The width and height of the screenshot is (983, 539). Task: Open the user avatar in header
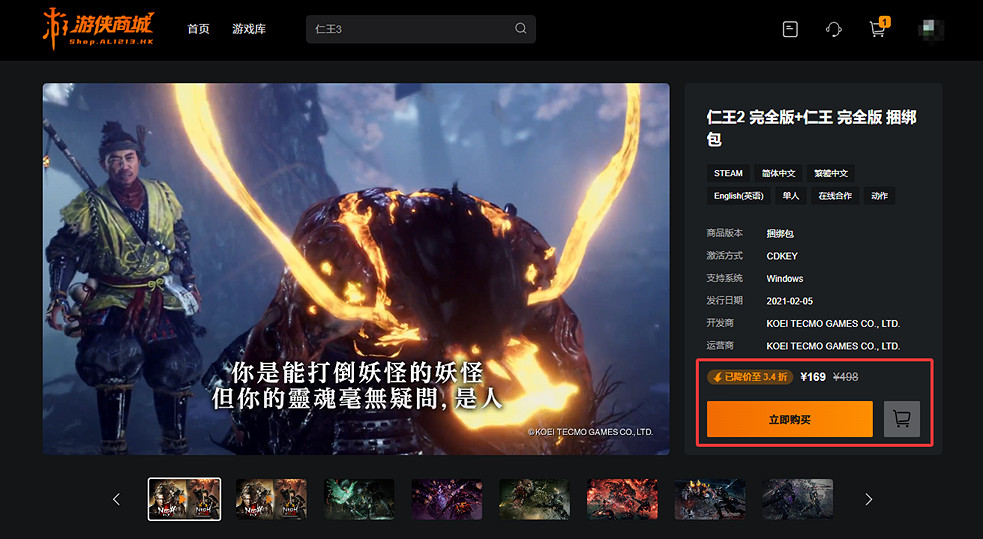931,29
